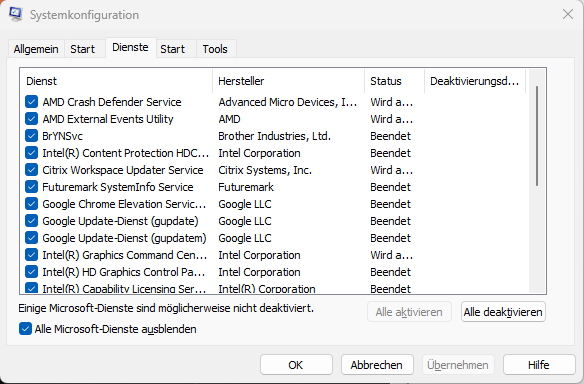The height and width of the screenshot is (384, 584).
Task: Uncheck 'Alle Microsoft-Dienste ausblenden' checkbox
Action: (25, 329)
